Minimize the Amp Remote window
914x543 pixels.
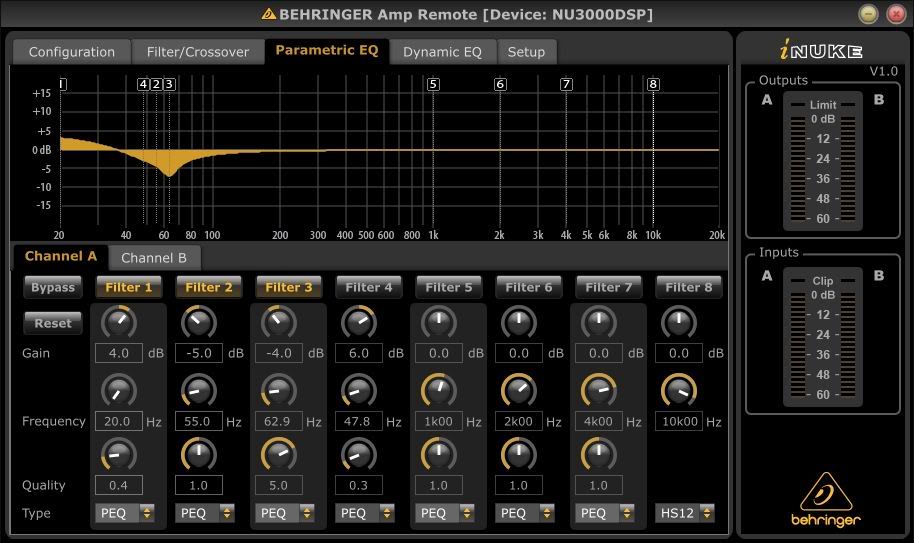(x=869, y=14)
